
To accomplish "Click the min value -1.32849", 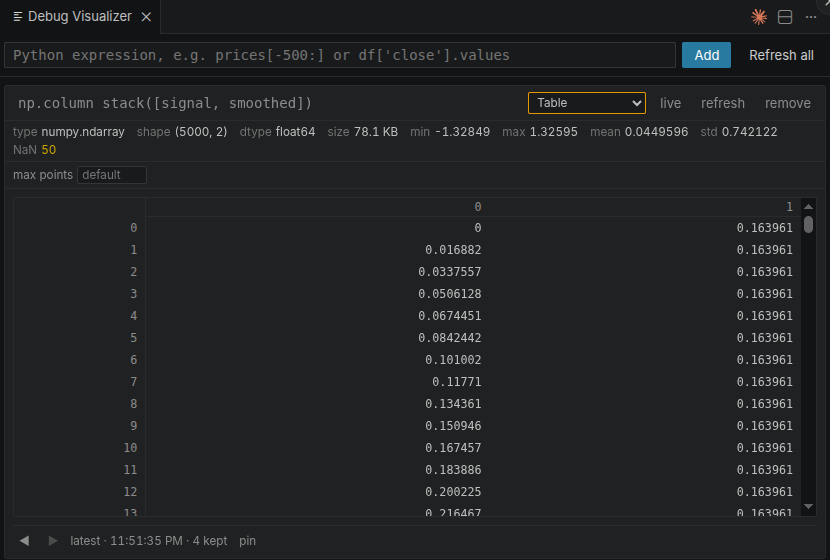I will click(x=463, y=132).
